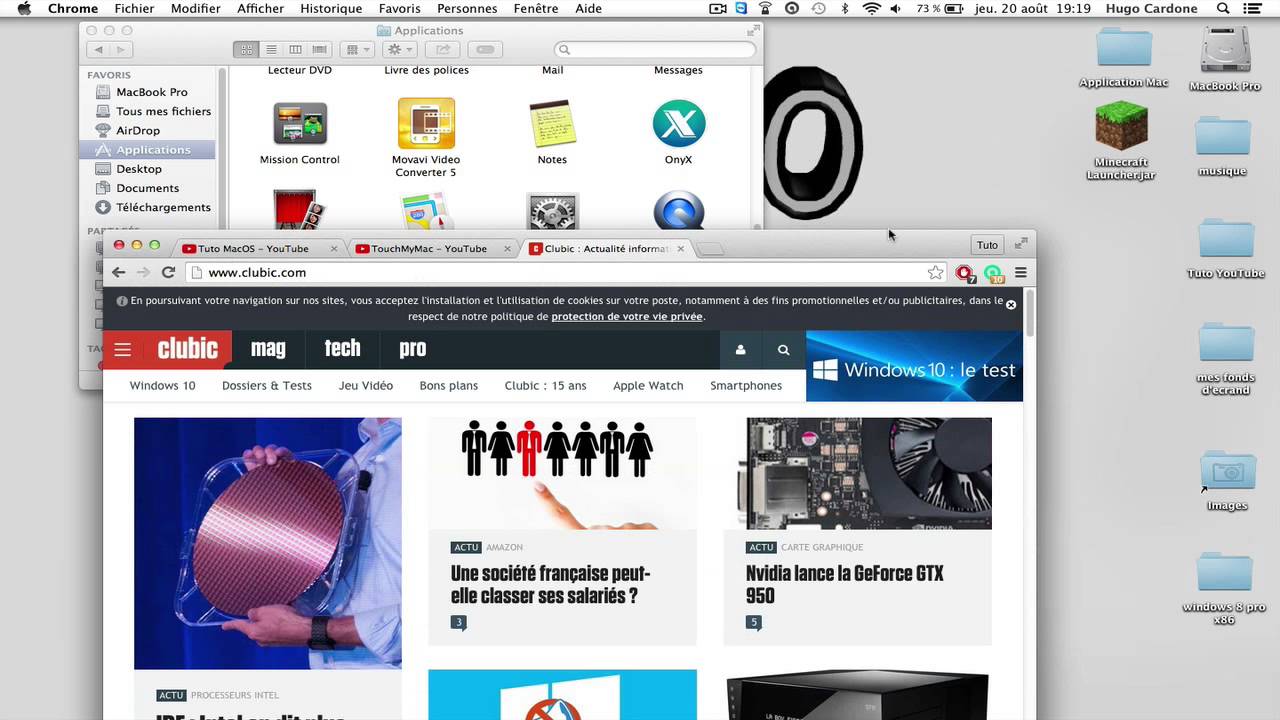This screenshot has width=1280, height=720.
Task: Open the mag section
Action: pyautogui.click(x=268, y=348)
